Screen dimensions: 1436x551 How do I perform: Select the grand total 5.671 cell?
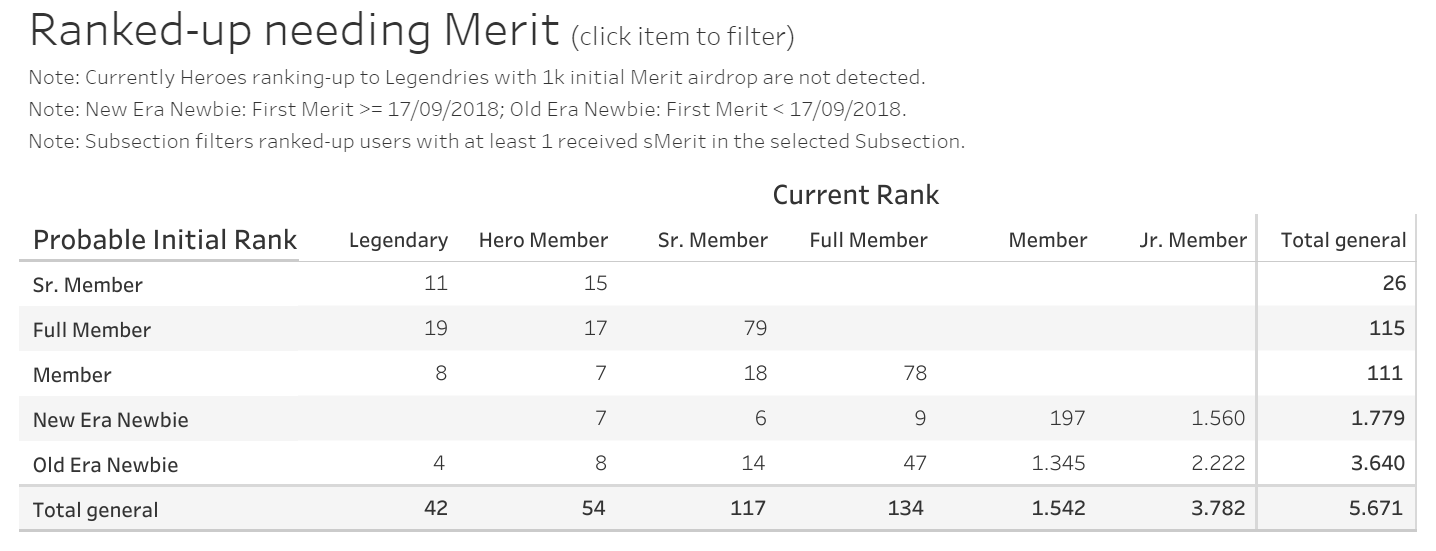click(x=1378, y=508)
